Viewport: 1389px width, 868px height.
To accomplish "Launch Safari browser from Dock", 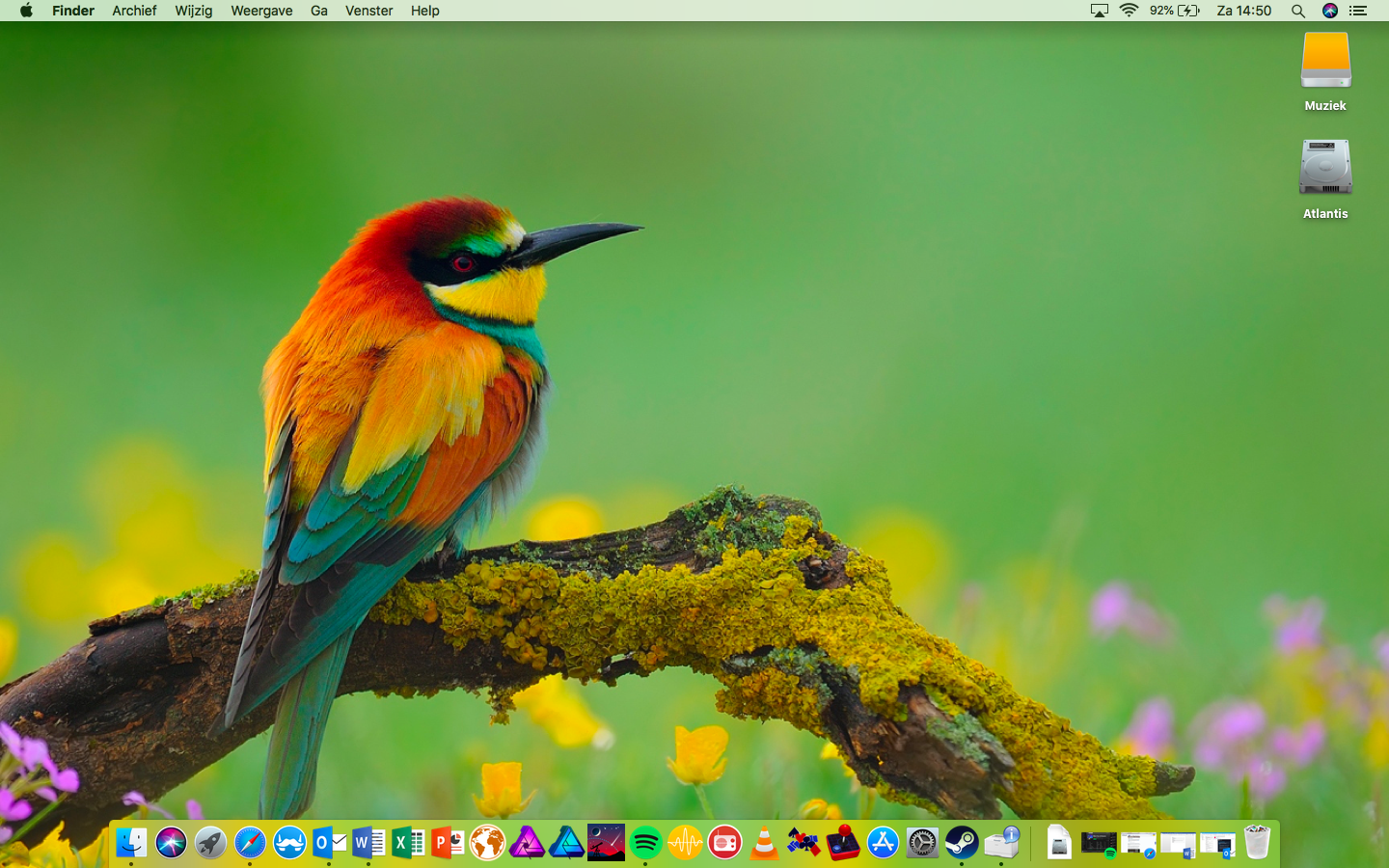I will click(x=250, y=844).
